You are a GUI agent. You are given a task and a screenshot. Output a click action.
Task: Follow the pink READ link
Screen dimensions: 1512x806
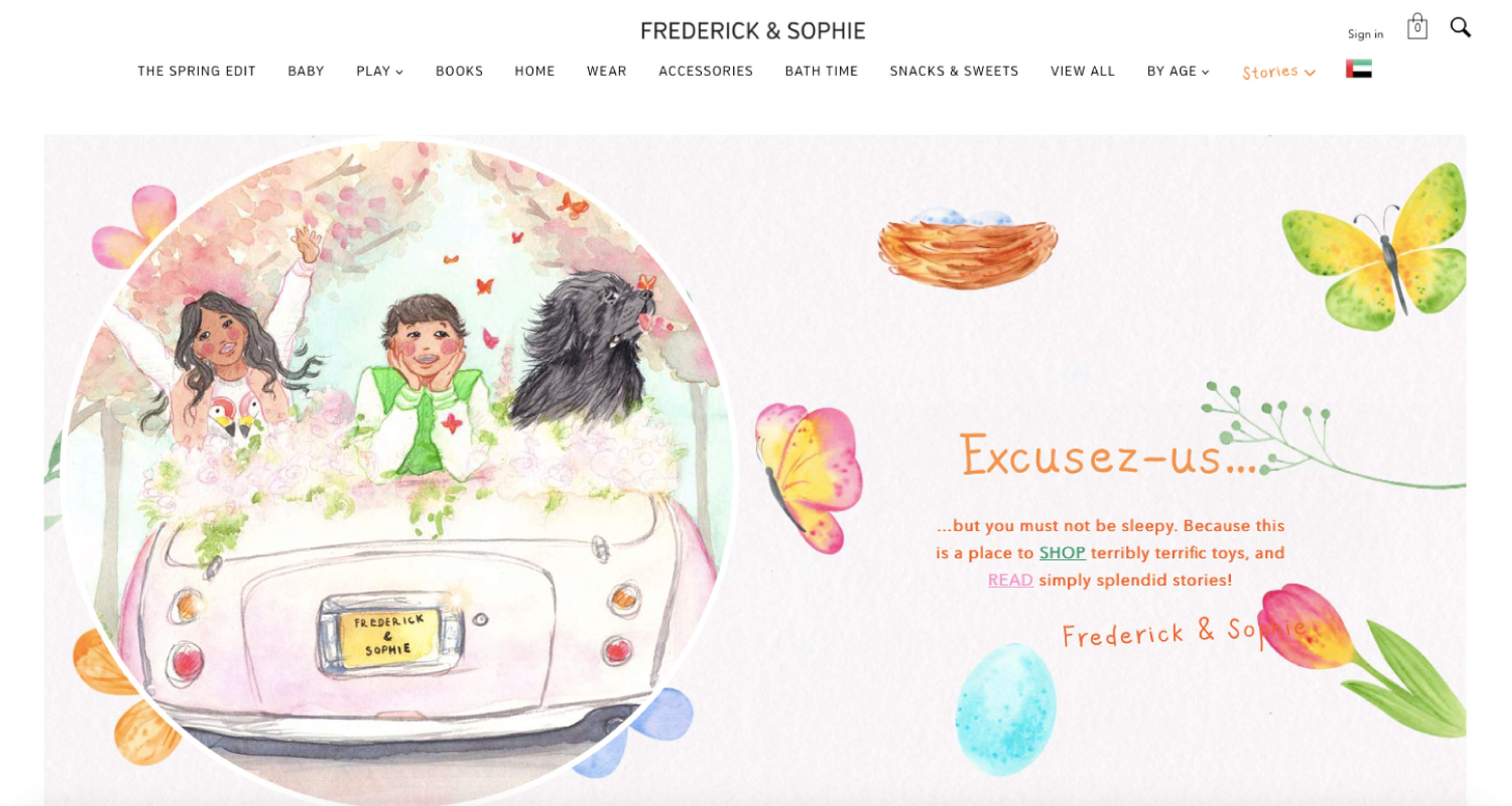coord(1010,580)
